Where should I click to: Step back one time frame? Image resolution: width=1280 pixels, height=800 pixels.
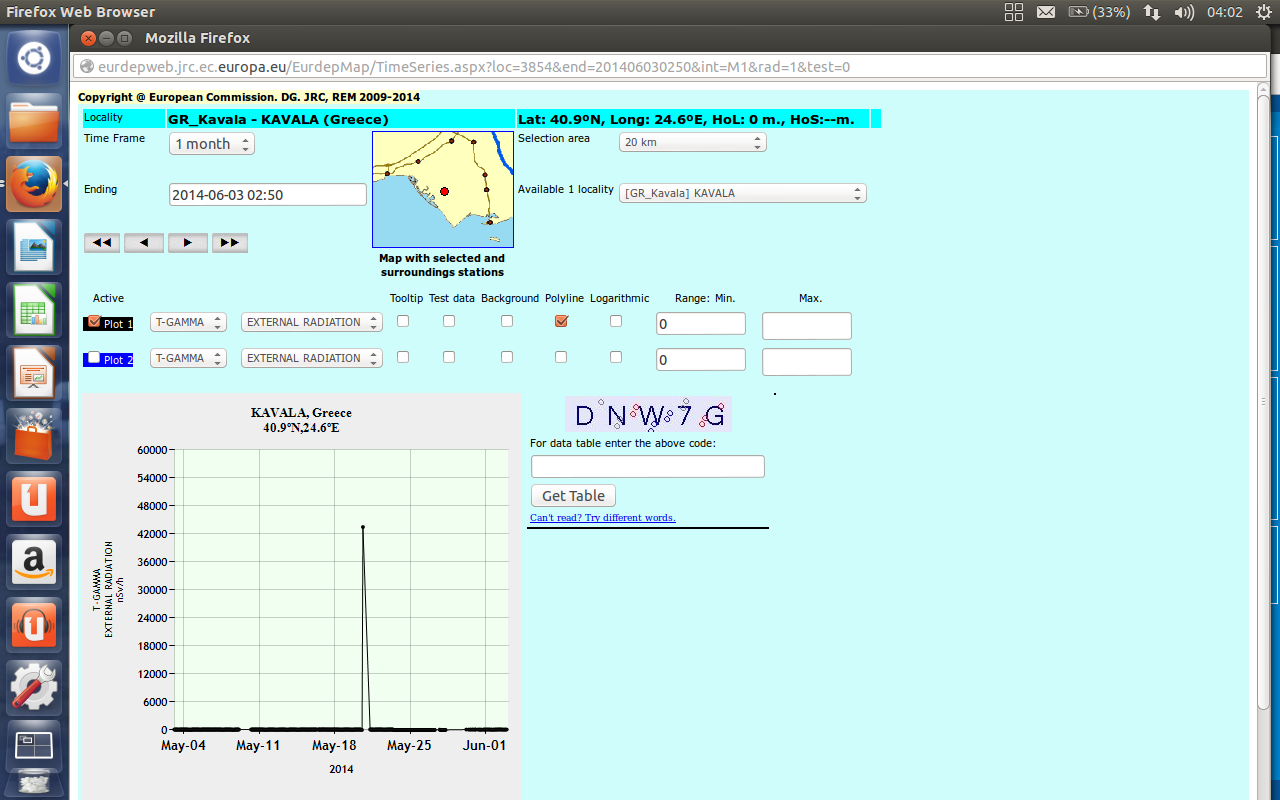tap(144, 243)
